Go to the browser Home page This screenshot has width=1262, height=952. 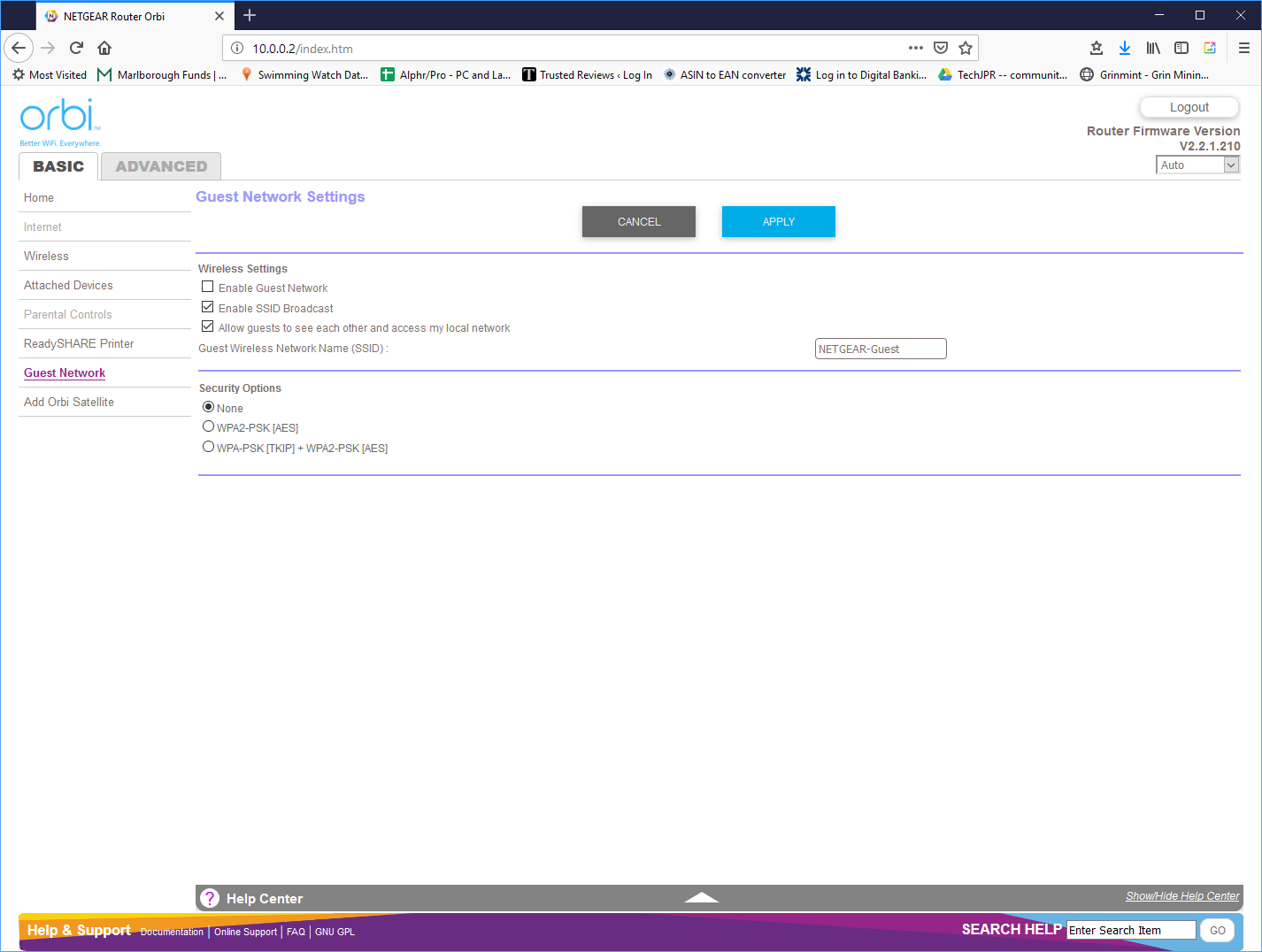point(104,48)
